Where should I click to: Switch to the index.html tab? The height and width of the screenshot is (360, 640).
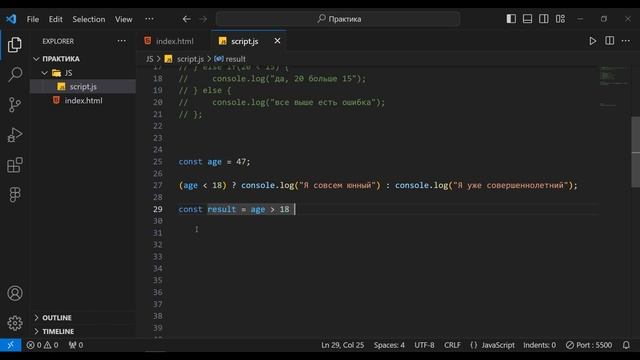[x=174, y=41]
